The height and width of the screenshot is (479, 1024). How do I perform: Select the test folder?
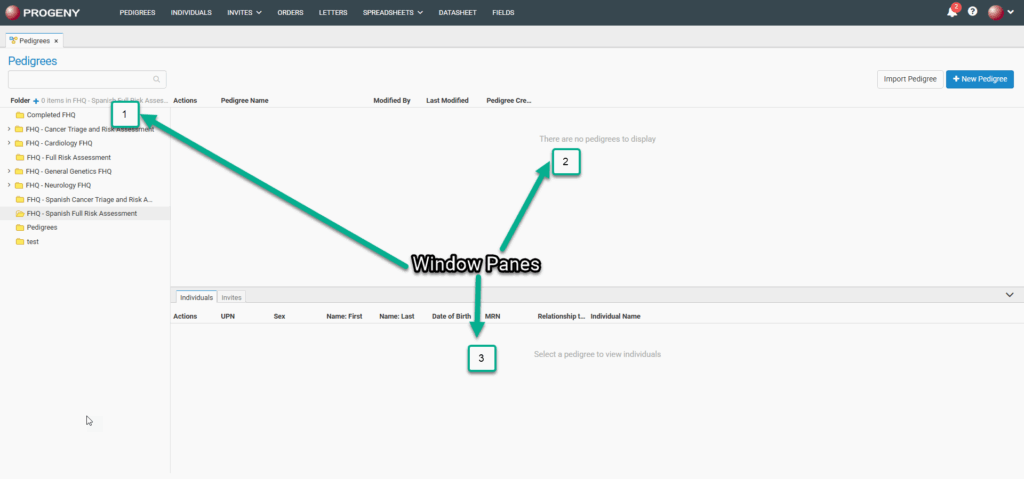(x=34, y=241)
